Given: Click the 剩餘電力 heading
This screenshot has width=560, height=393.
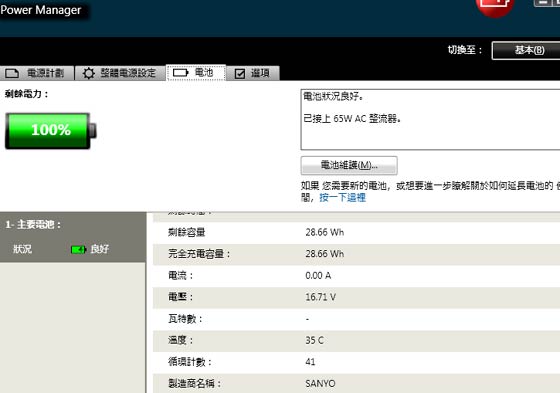Looking at the screenshot, I should click(x=26, y=94).
